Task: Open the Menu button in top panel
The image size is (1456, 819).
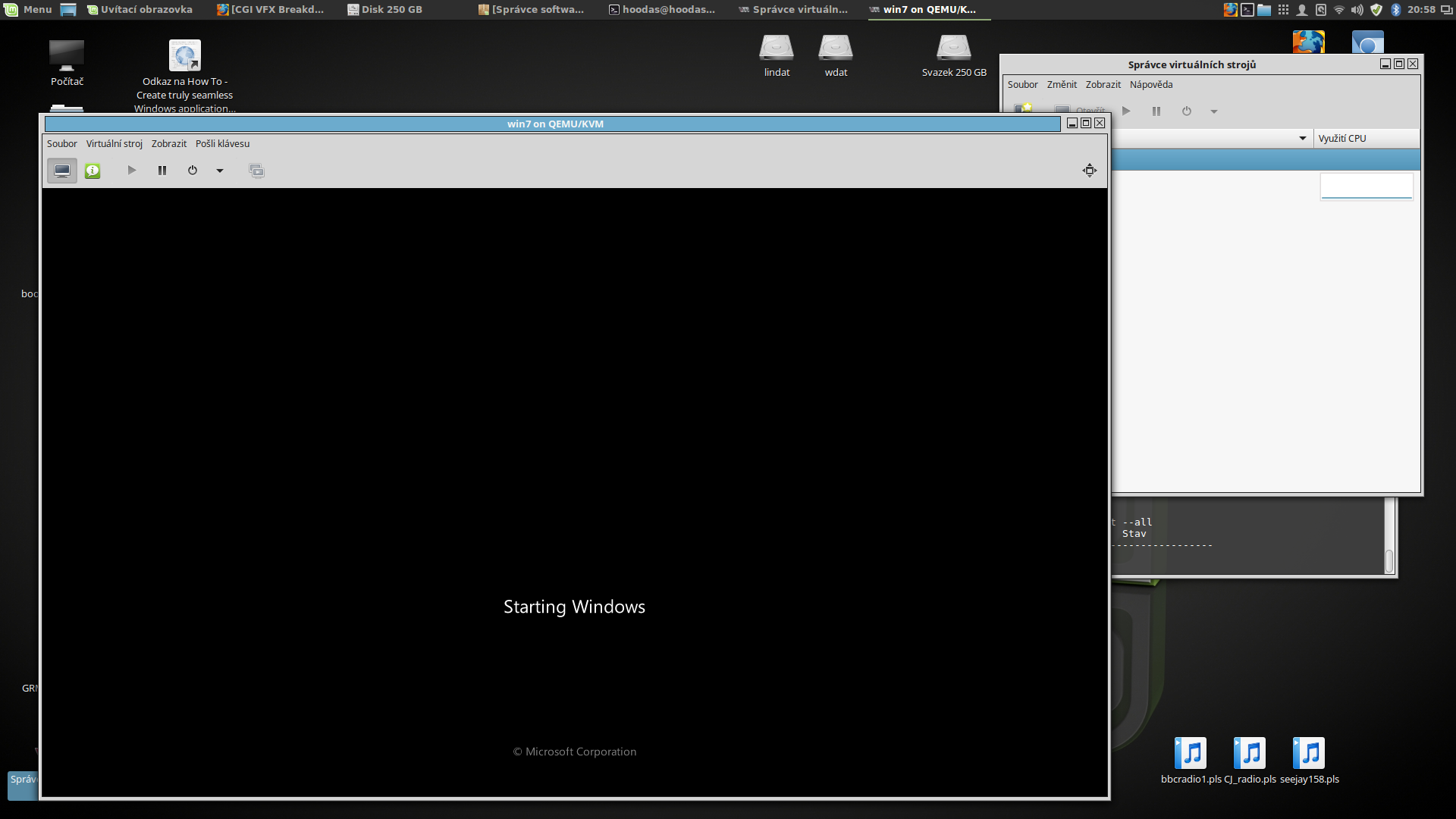Action: [x=28, y=10]
